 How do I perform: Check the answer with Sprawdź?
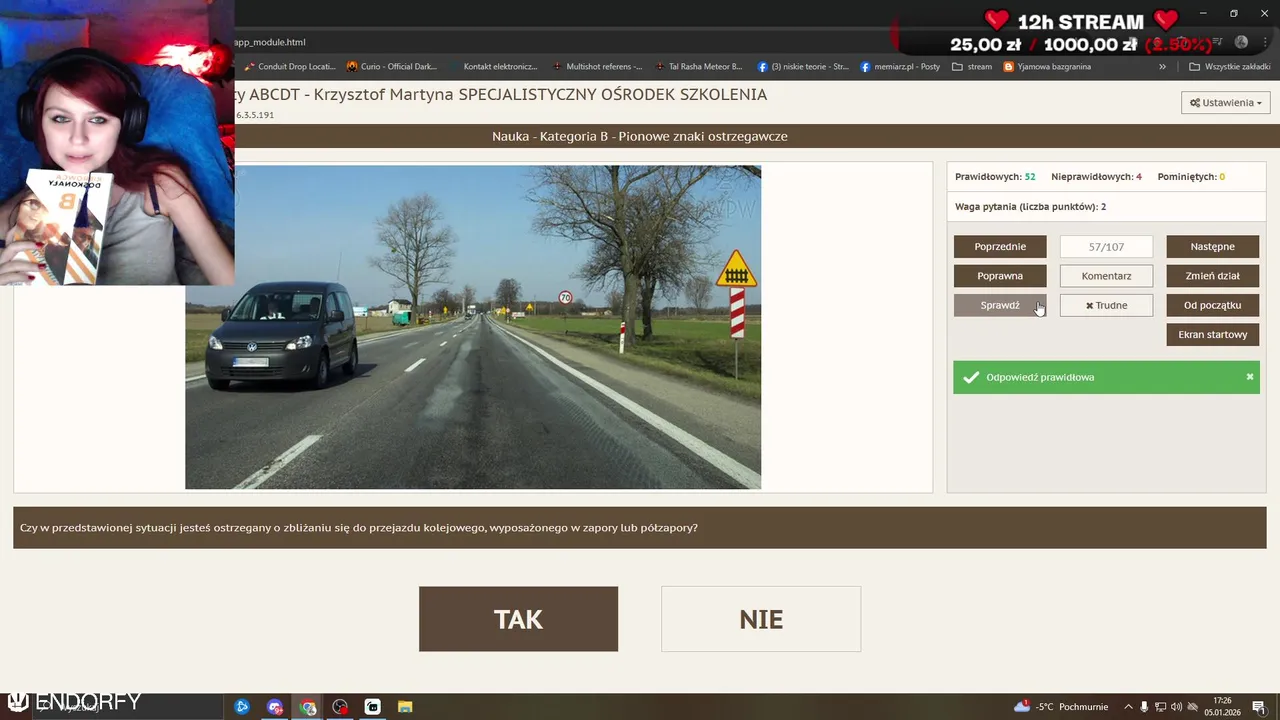coord(1000,305)
